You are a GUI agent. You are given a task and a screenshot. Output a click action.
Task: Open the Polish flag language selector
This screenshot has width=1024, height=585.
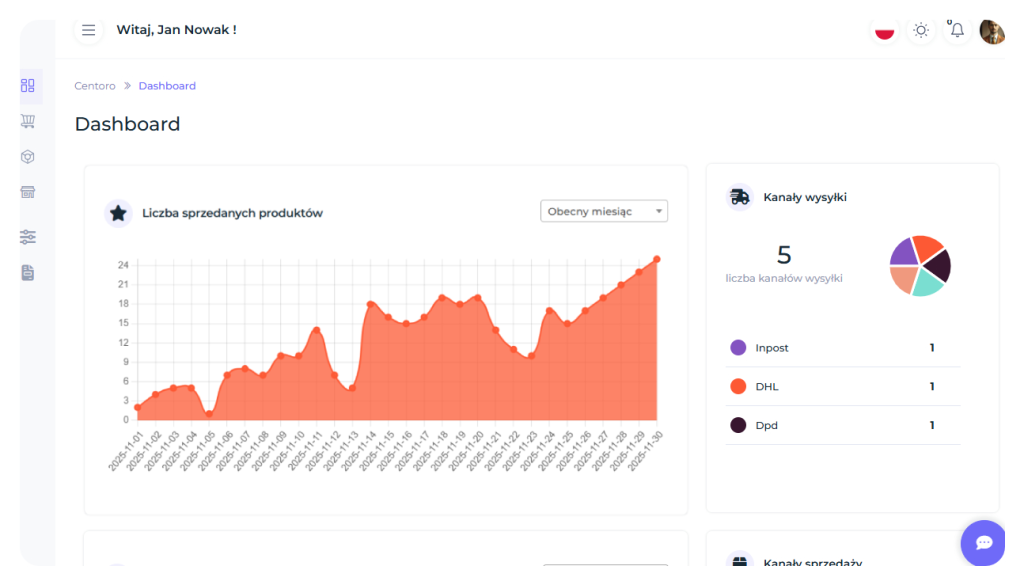click(884, 30)
